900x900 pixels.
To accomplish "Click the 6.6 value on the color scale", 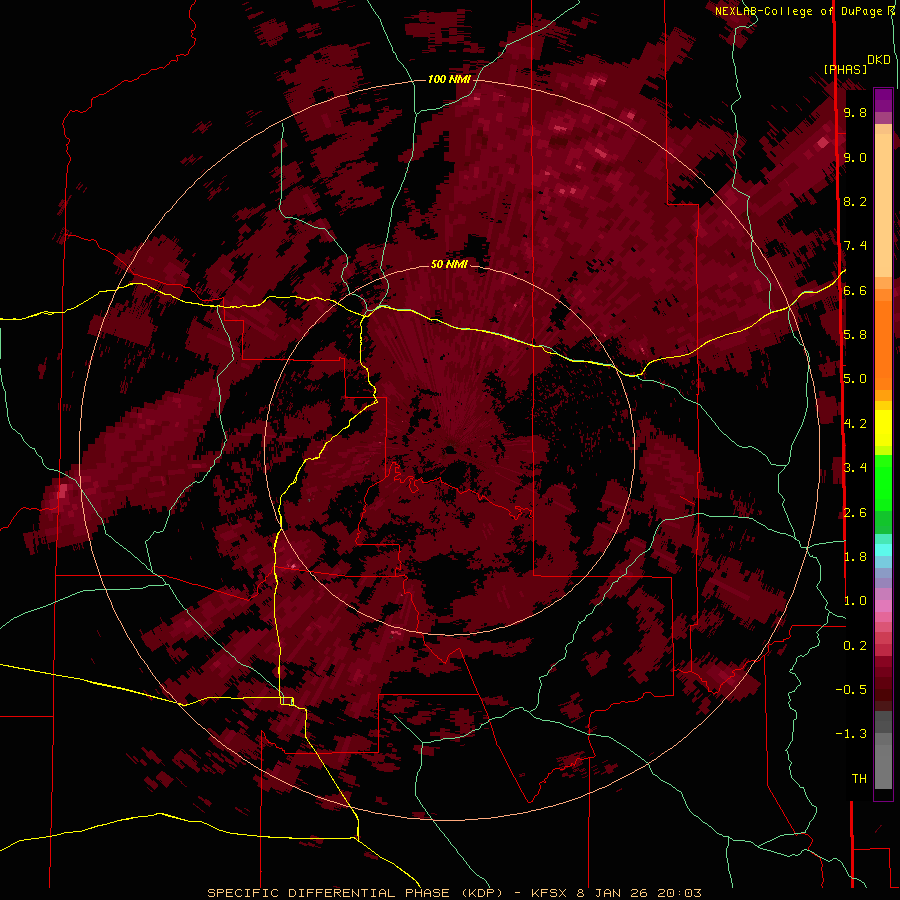I will [855, 291].
